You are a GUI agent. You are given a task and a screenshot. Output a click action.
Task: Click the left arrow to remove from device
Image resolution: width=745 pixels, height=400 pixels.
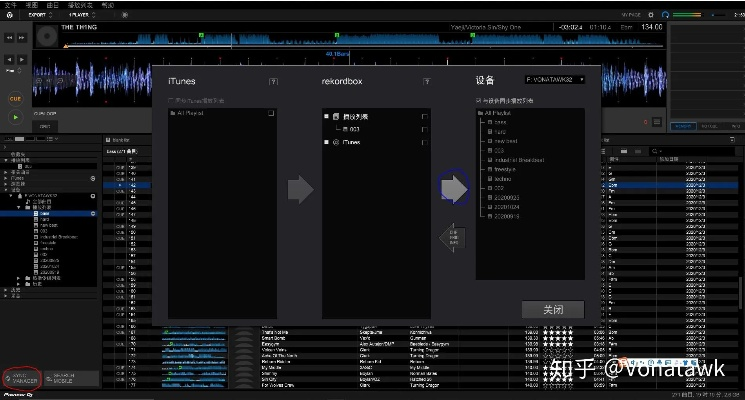[x=453, y=238]
